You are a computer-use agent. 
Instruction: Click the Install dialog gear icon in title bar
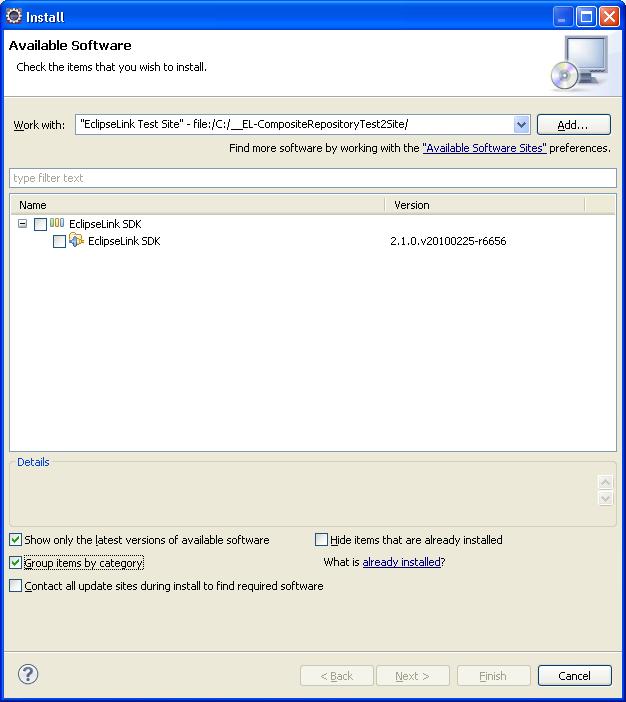pos(14,16)
